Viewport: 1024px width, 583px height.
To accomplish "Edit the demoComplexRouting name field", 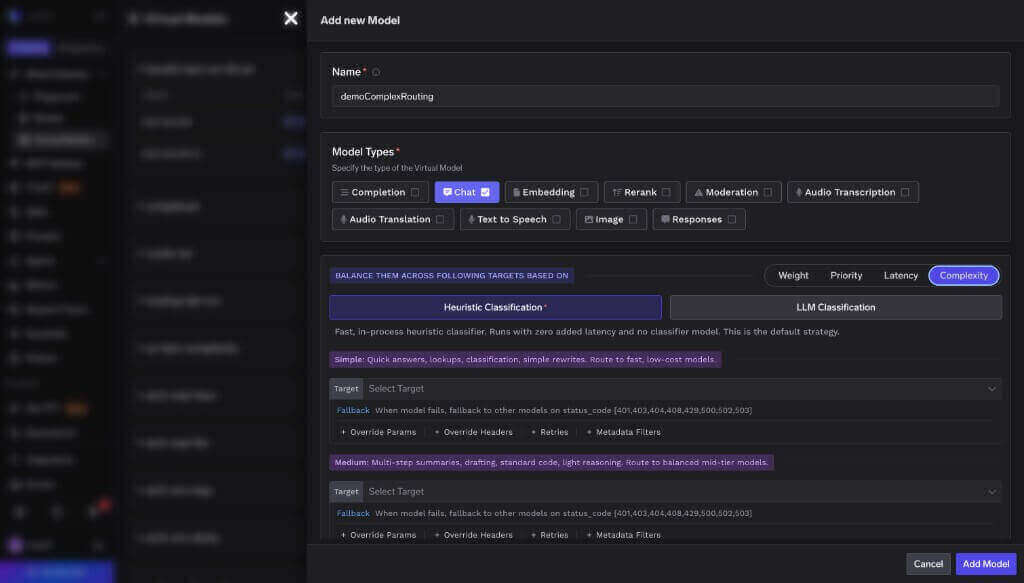I will [665, 96].
